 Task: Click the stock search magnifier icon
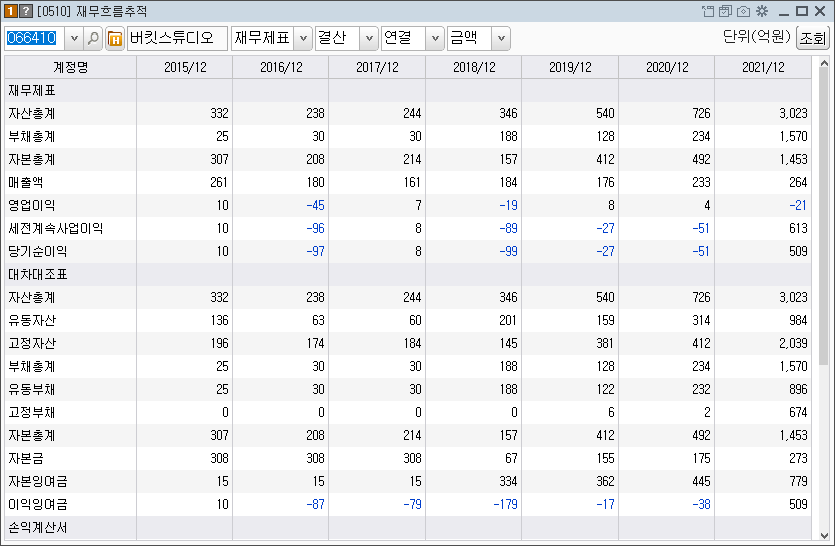click(93, 38)
